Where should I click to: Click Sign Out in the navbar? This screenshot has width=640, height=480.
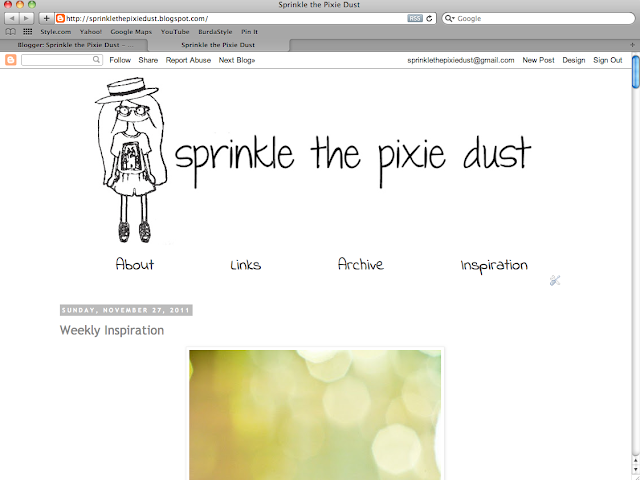pos(608,60)
